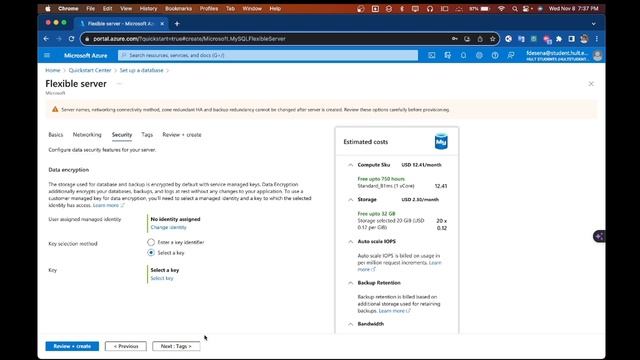Go to Home breadcrumb

click(53, 70)
